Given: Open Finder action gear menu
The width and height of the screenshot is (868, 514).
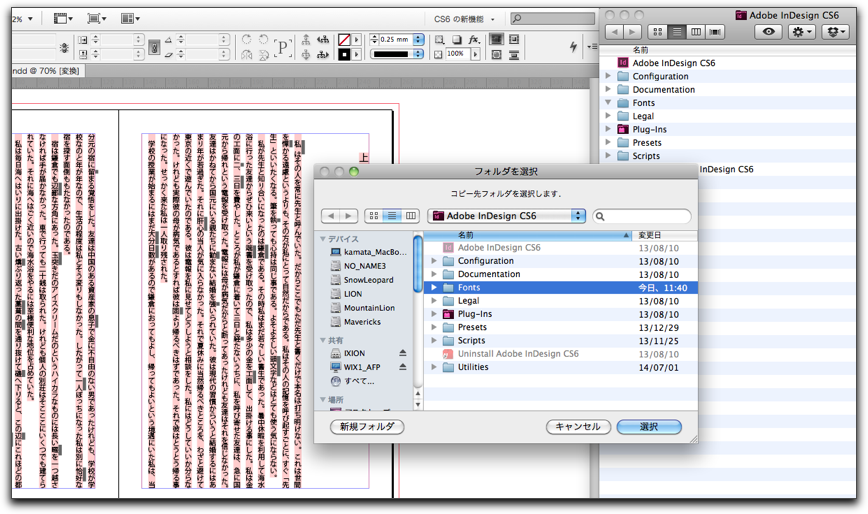Looking at the screenshot, I should 802,32.
